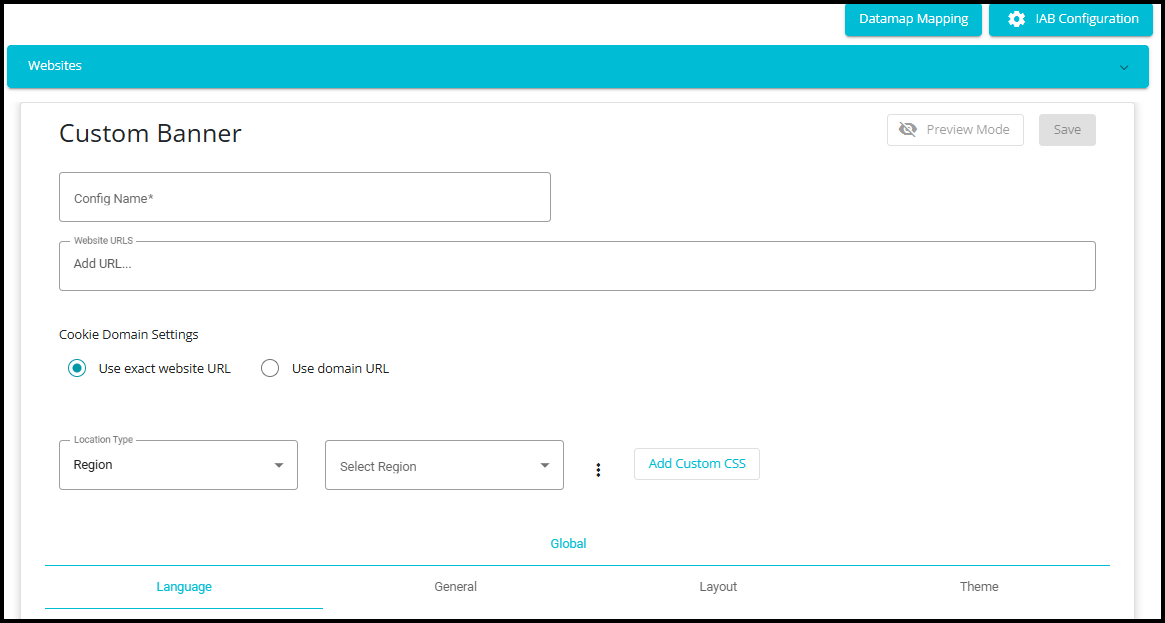Click the Add Custom CSS button

click(697, 464)
